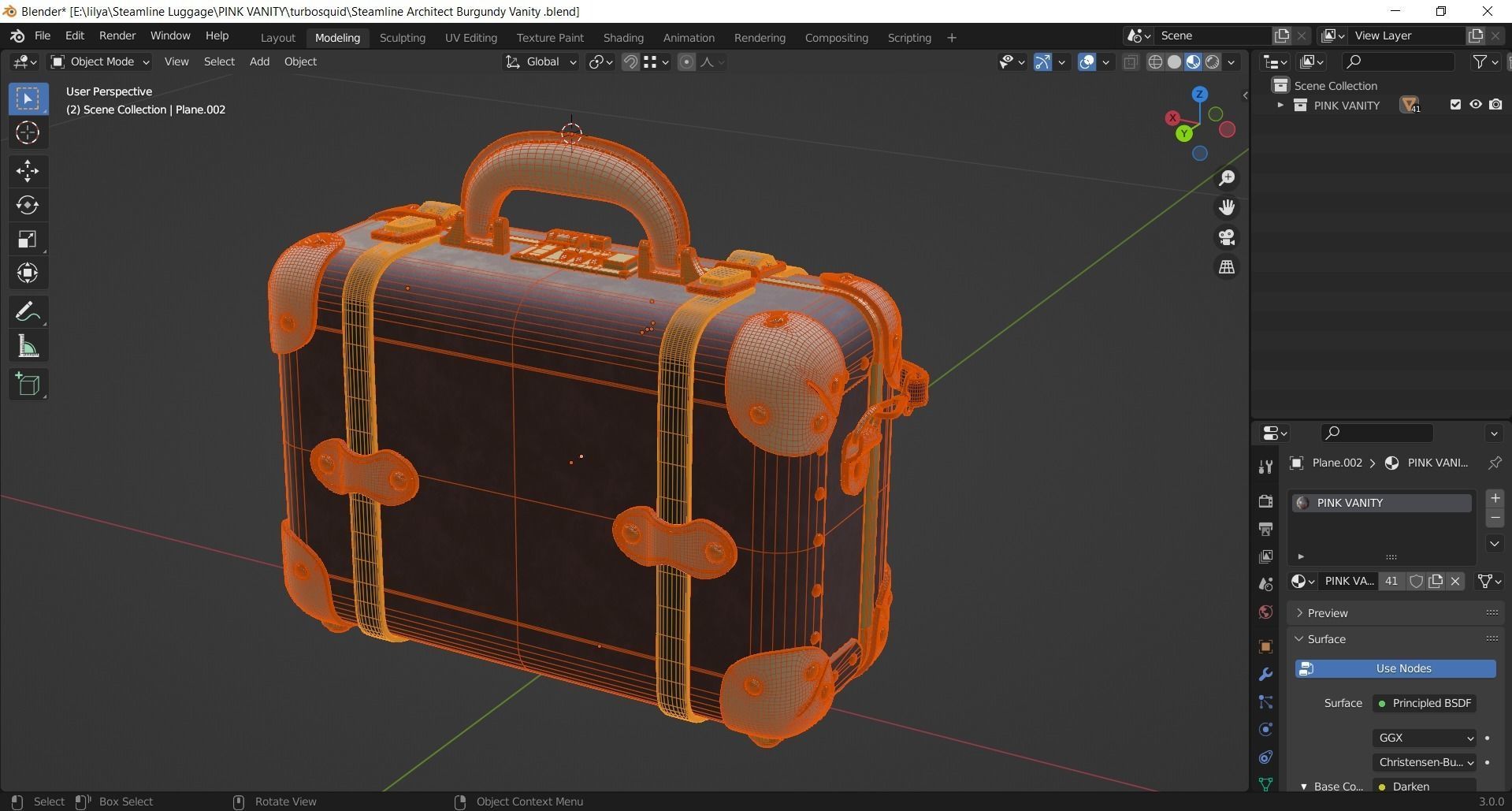1512x811 pixels.
Task: Expand PINK VANITY collection in outliner
Action: click(1280, 105)
